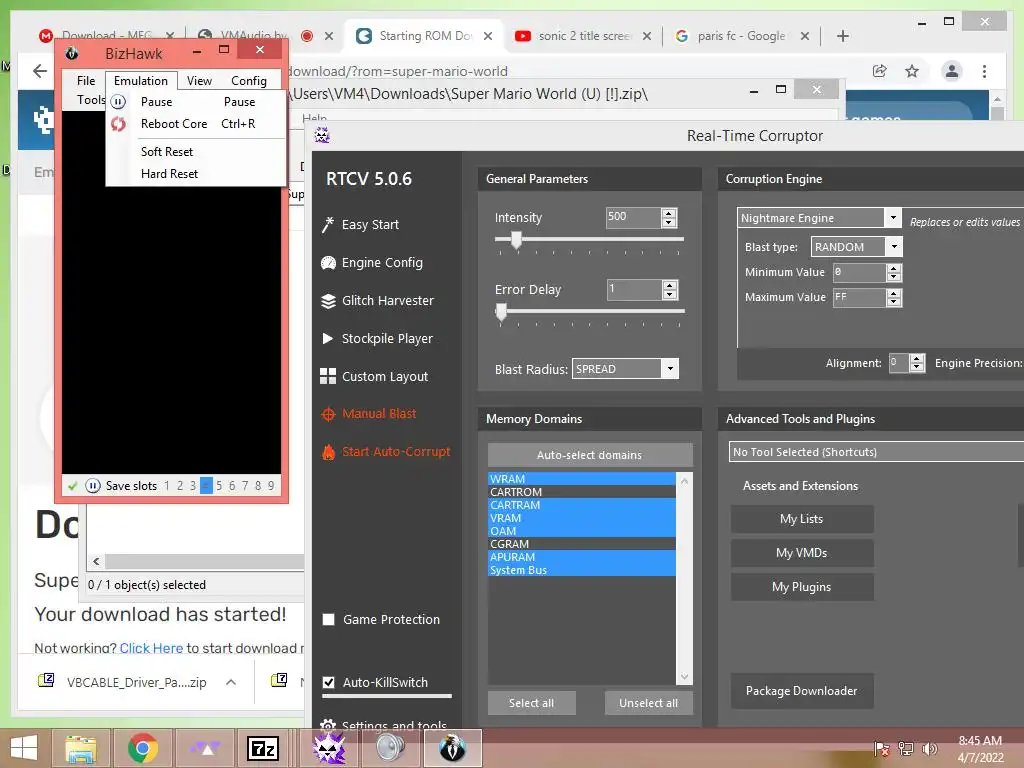Click the Unselect all domains button
1024x768 pixels.
point(648,703)
